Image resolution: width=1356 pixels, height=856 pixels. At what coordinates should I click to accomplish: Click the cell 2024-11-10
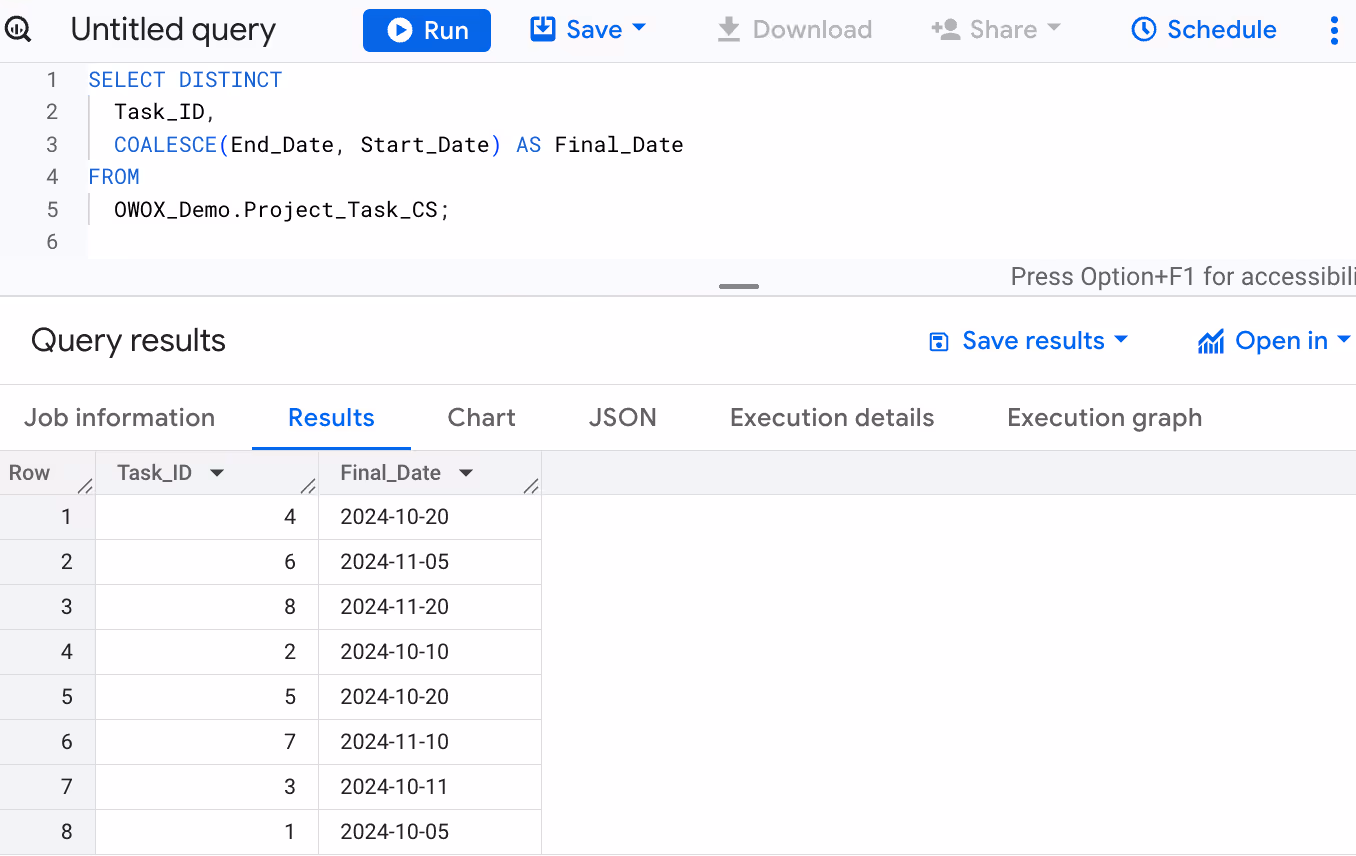point(430,742)
